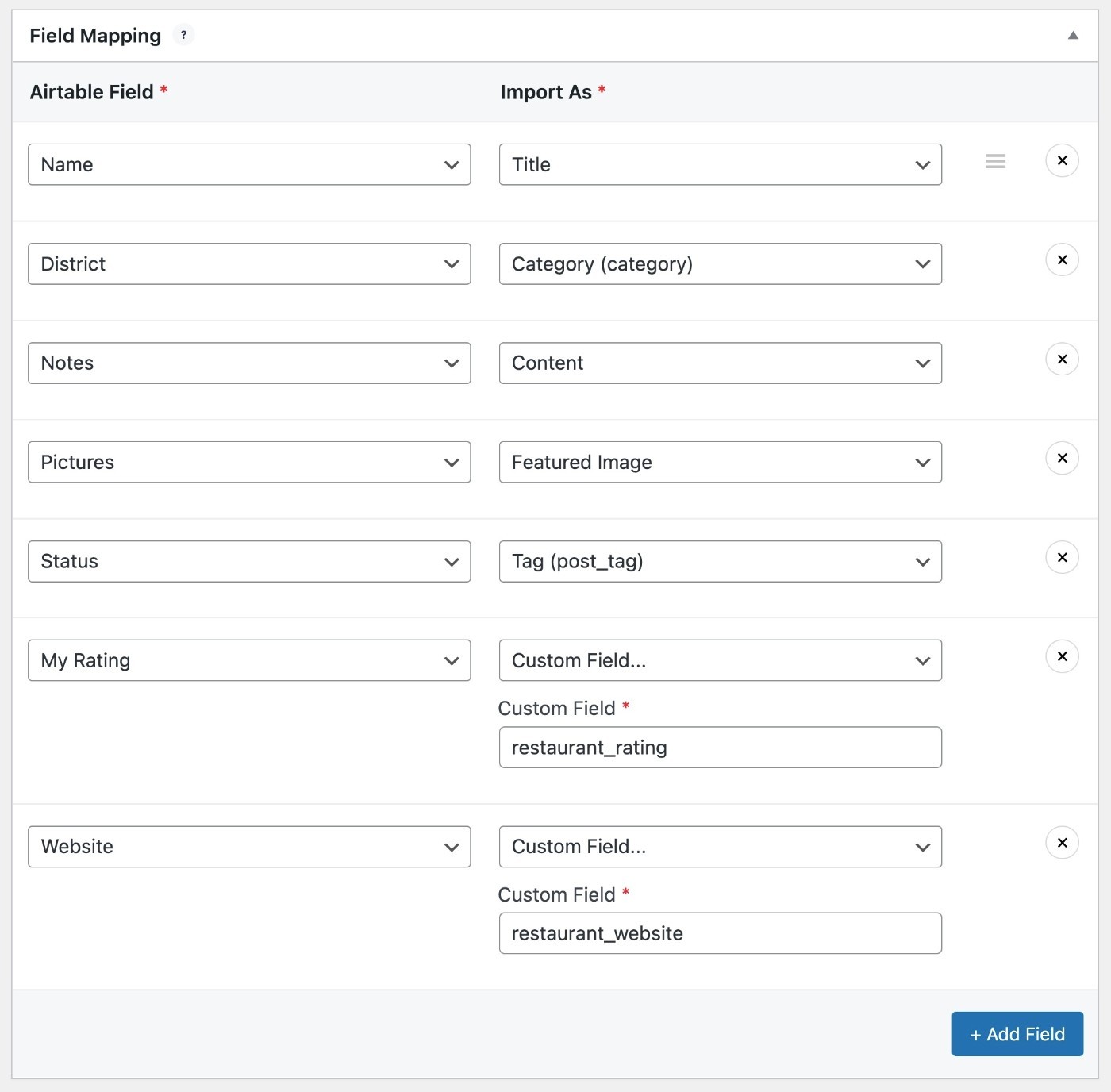Click the Field Mapping help question mark icon
The height and width of the screenshot is (1092, 1111).
[183, 35]
